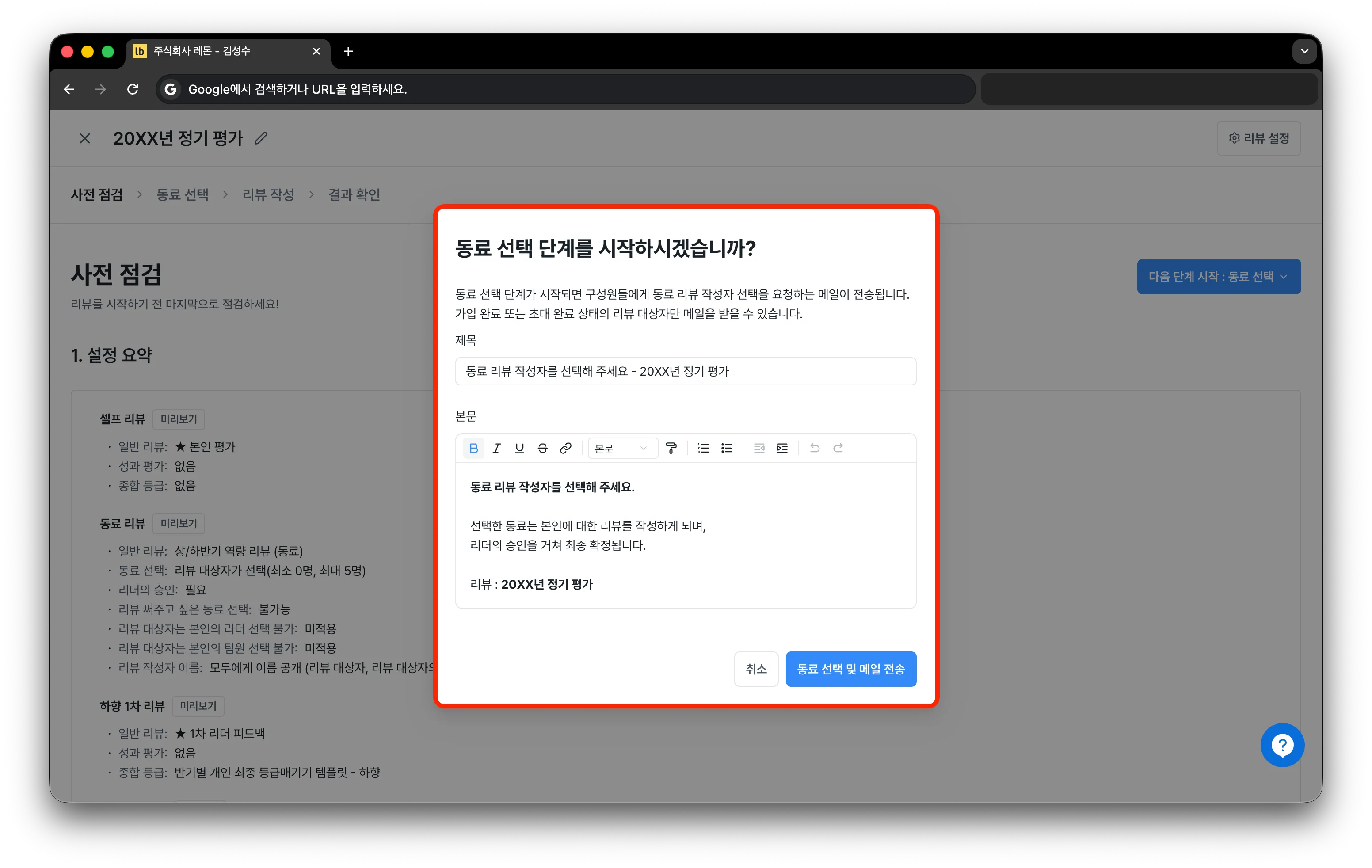Click the browser address bar
Image resolution: width=1372 pixels, height=868 pixels.
tap(565, 89)
